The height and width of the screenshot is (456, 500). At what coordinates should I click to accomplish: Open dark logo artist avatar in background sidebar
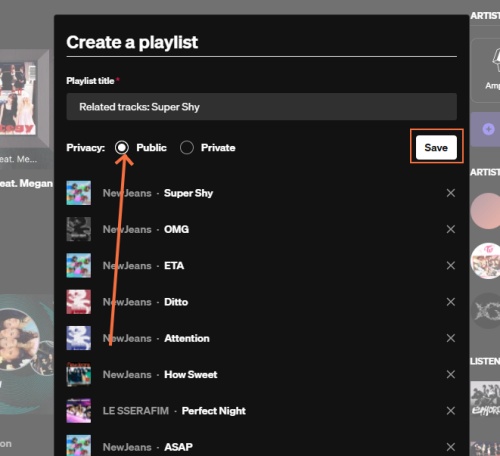tap(485, 311)
